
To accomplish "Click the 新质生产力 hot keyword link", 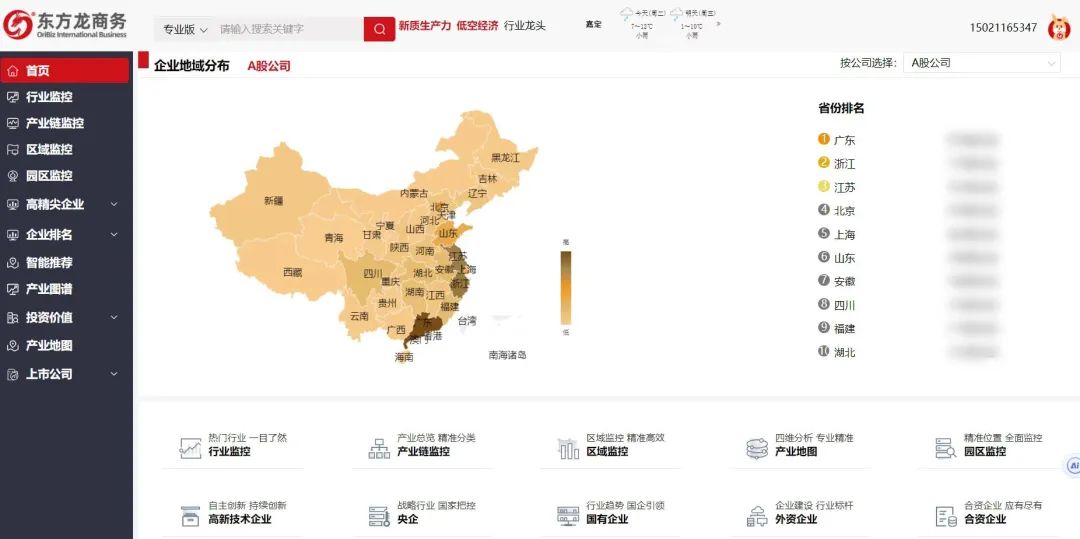I will click(x=424, y=26).
